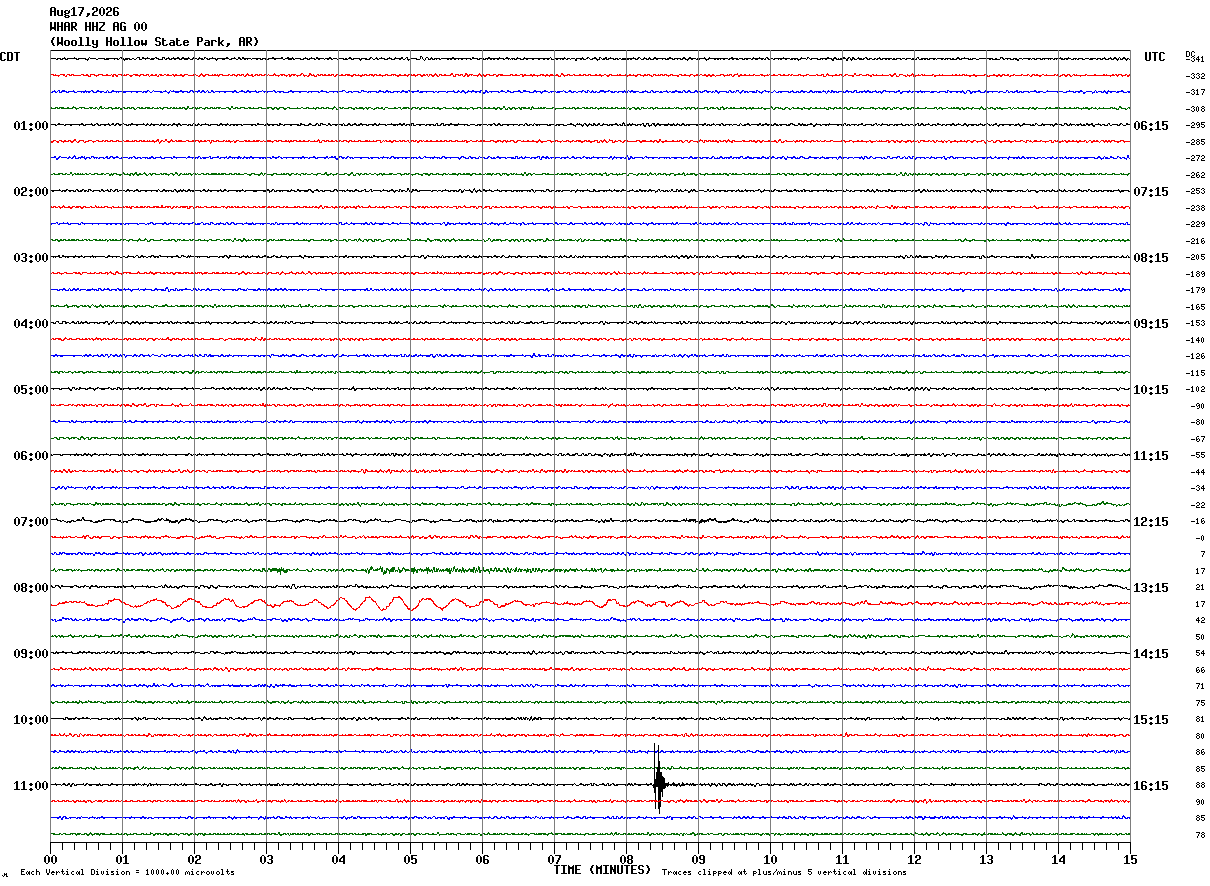Image resolution: width=1210 pixels, height=886 pixels.
Task: Click the DC offset value -341
Action: pyautogui.click(x=1195, y=59)
